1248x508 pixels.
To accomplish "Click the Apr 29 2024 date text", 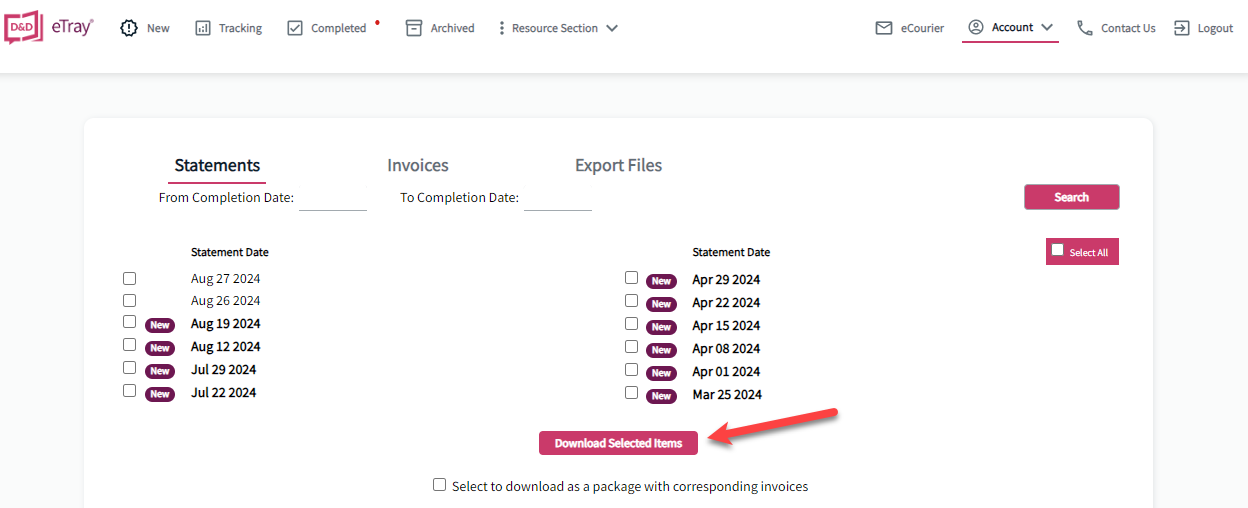I will (726, 280).
